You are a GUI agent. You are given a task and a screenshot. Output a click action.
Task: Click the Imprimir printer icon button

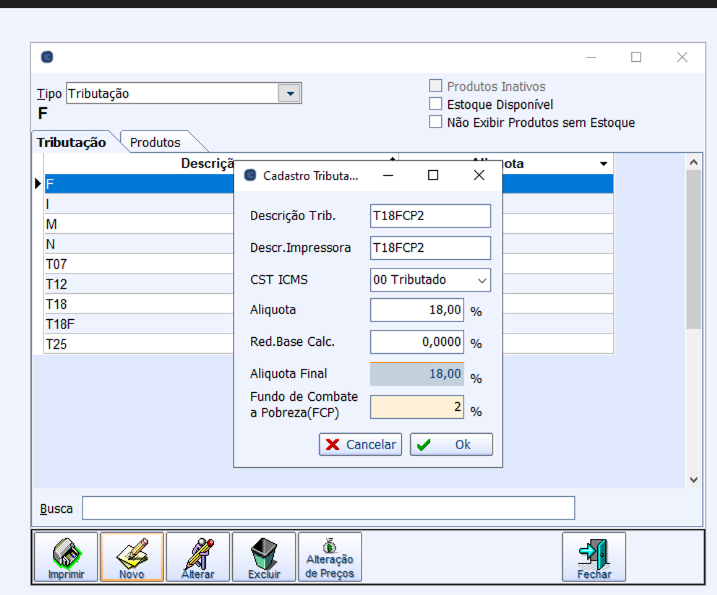[x=67, y=556]
